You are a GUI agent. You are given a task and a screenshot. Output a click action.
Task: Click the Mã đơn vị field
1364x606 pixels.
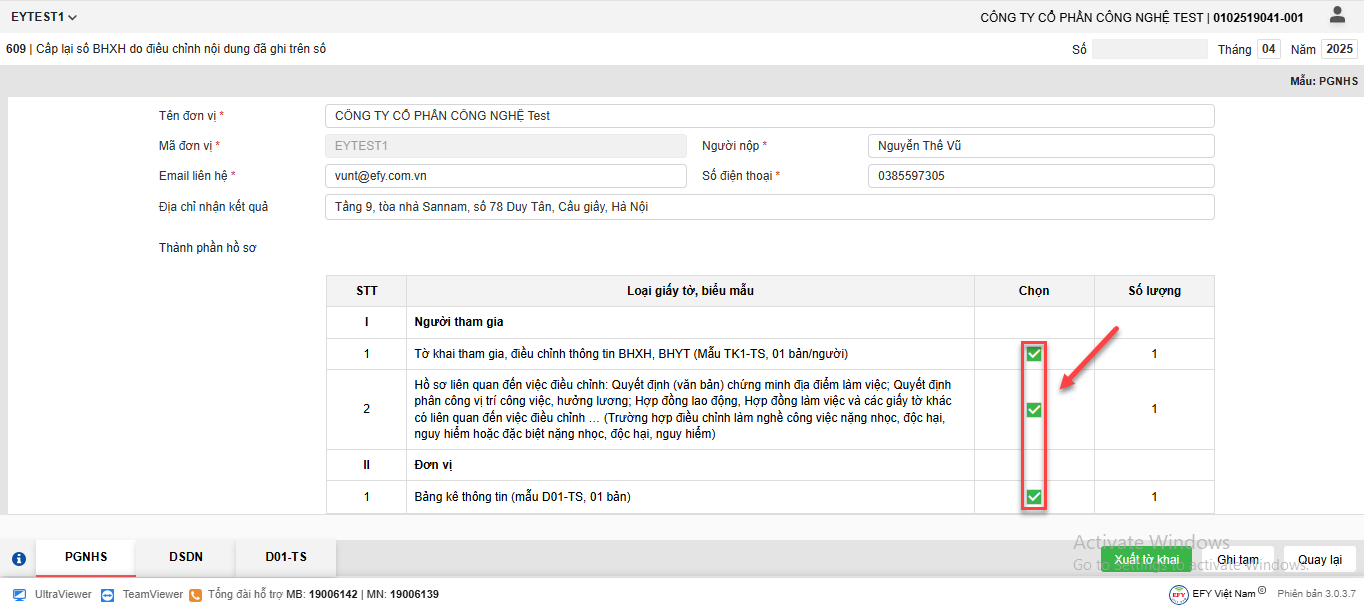(506, 146)
